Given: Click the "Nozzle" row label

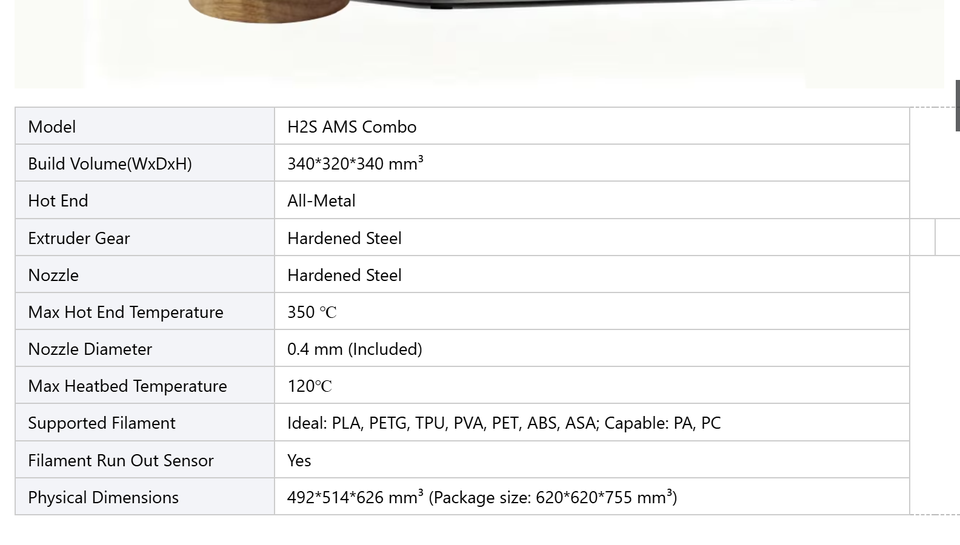Looking at the screenshot, I should pyautogui.click(x=53, y=275).
